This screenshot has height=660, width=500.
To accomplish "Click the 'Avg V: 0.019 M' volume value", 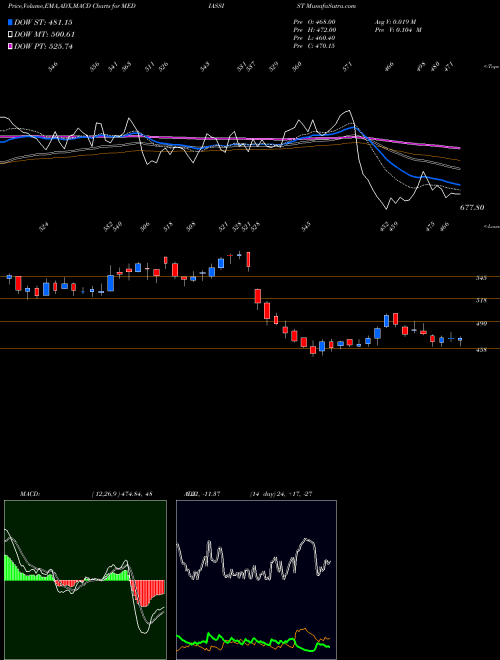I will click(395, 22).
